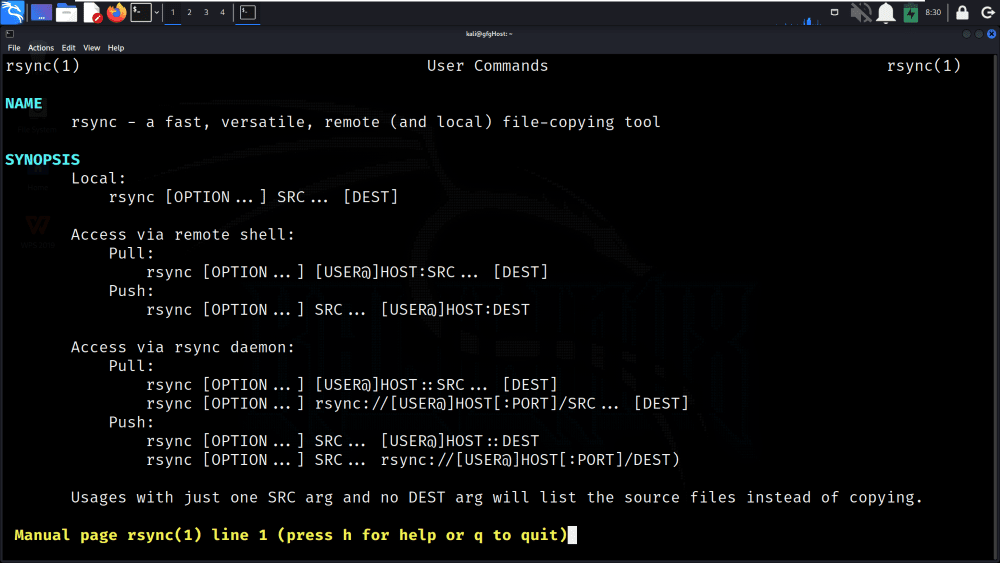Click the battery power manager icon
The height and width of the screenshot is (563, 1000).
coord(911,12)
